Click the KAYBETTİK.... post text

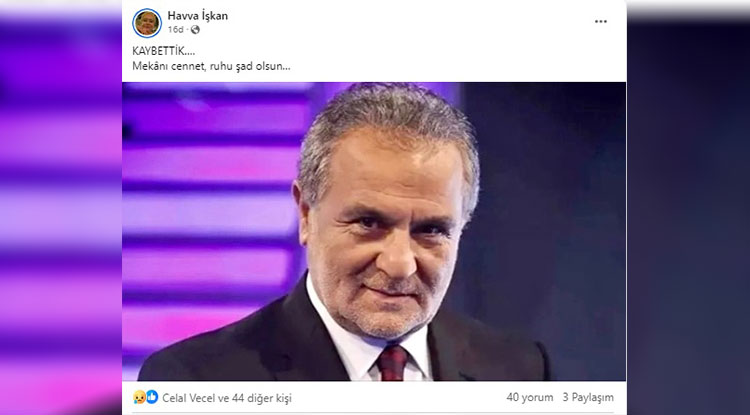point(164,52)
